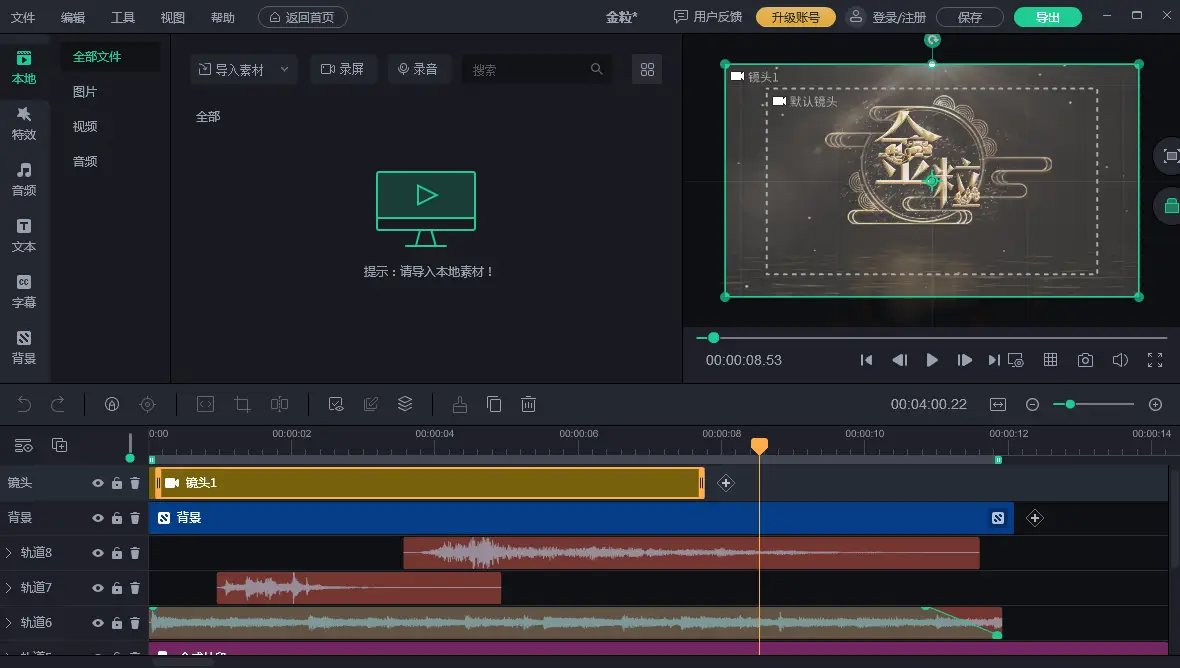The height and width of the screenshot is (668, 1180).
Task: Hide the 镜头 track with eye icon
Action: coord(98,483)
